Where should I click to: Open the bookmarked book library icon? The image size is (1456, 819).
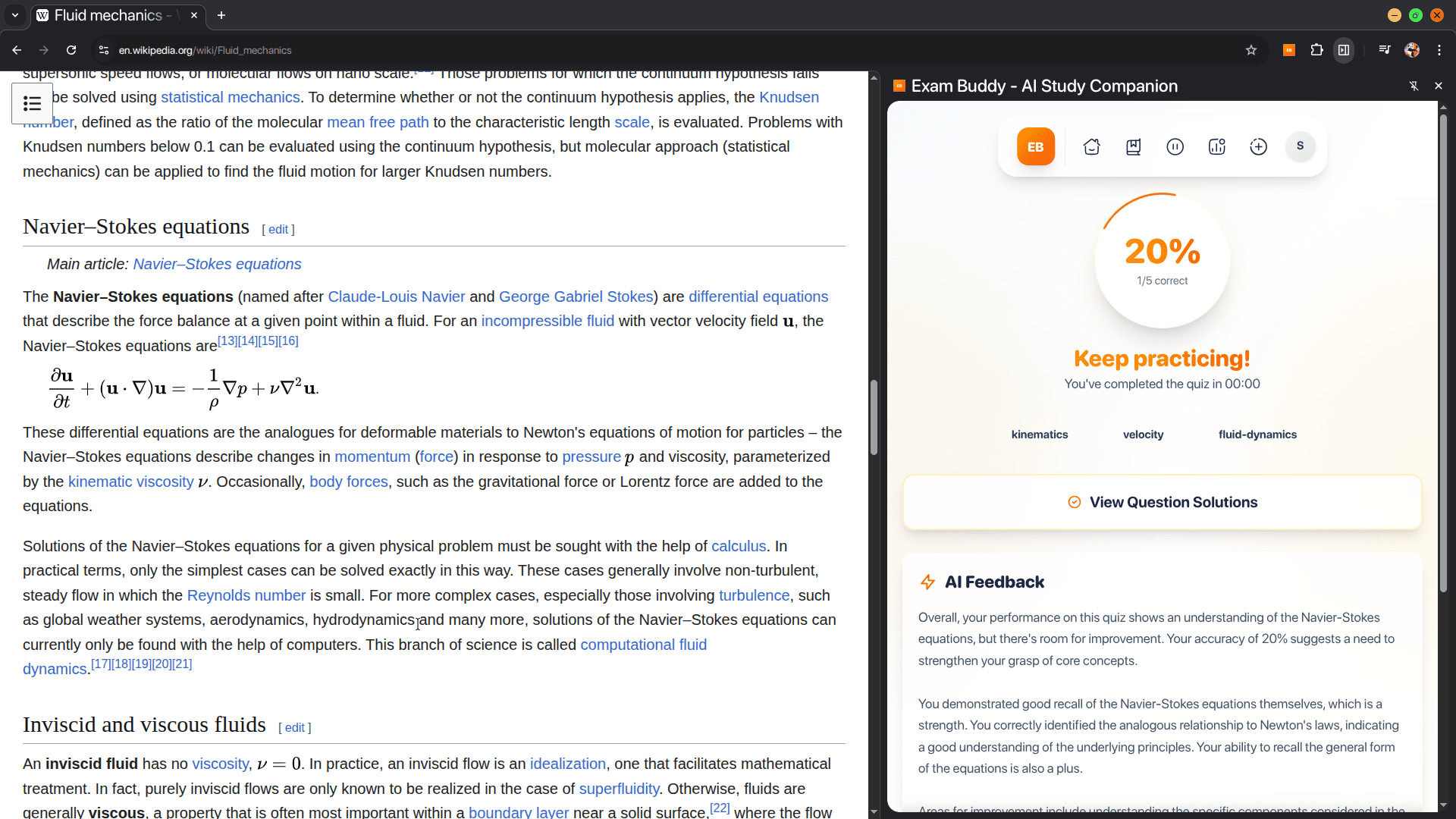coord(1133,147)
